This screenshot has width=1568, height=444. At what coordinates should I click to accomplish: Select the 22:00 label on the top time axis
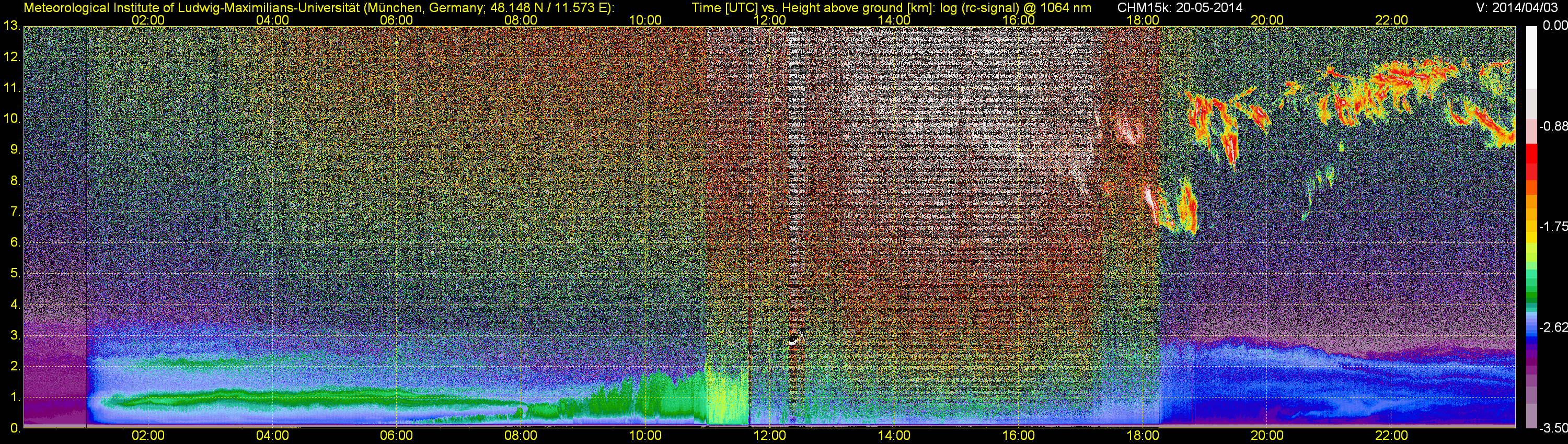click(1391, 20)
